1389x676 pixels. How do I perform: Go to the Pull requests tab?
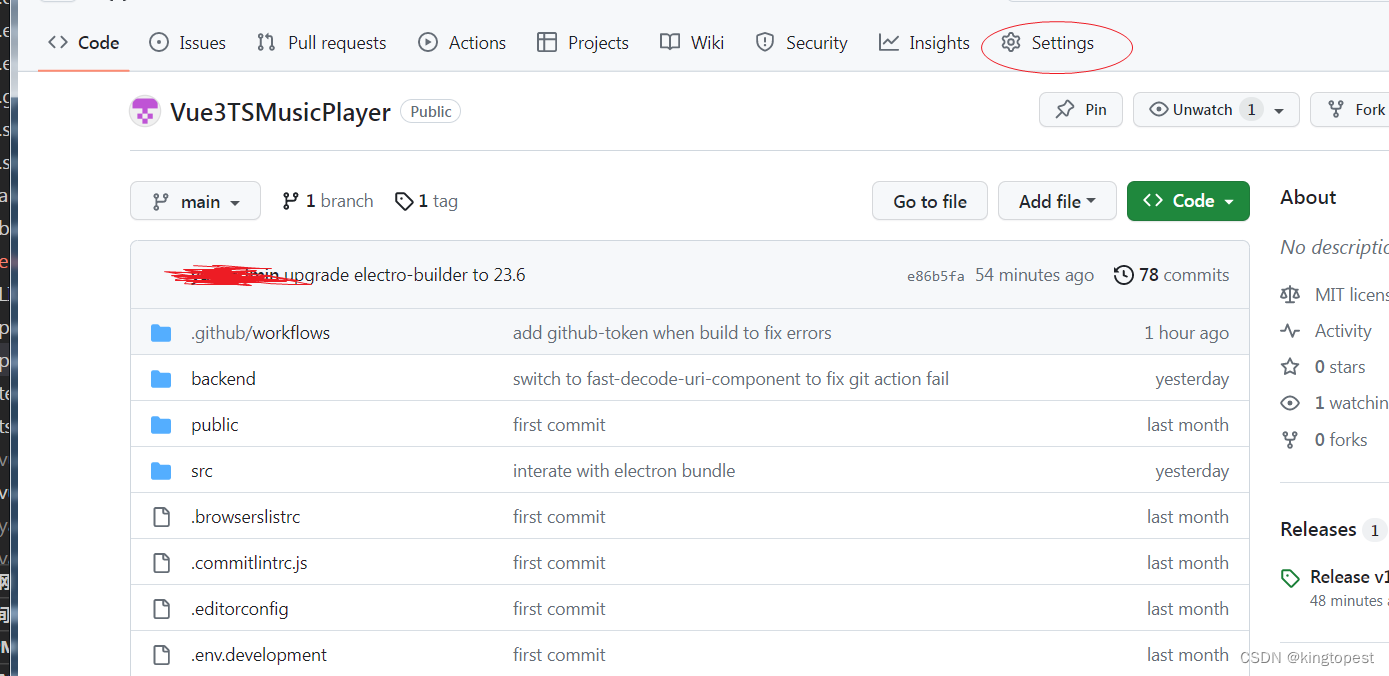tap(321, 43)
